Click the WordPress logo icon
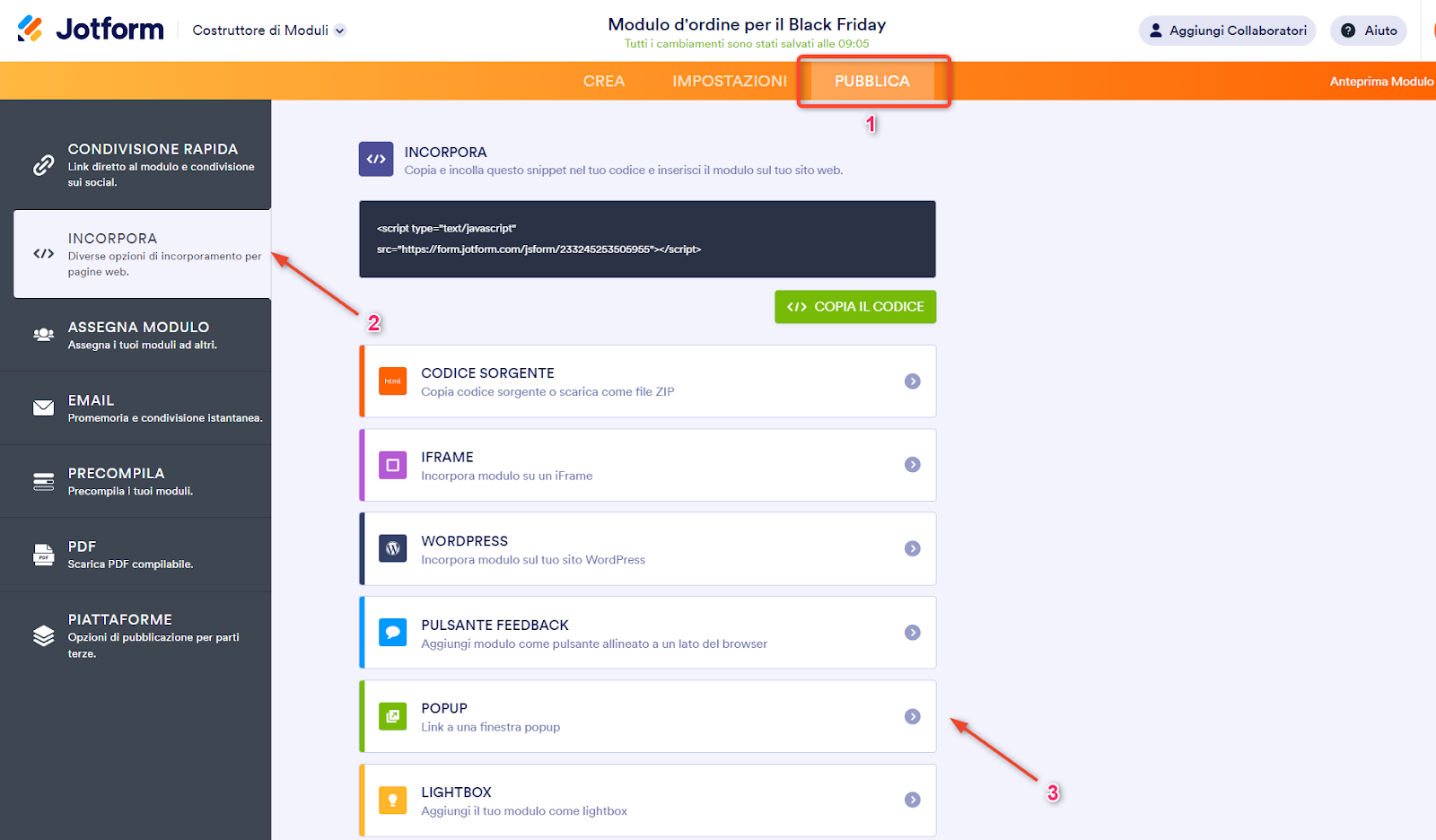 click(x=392, y=548)
